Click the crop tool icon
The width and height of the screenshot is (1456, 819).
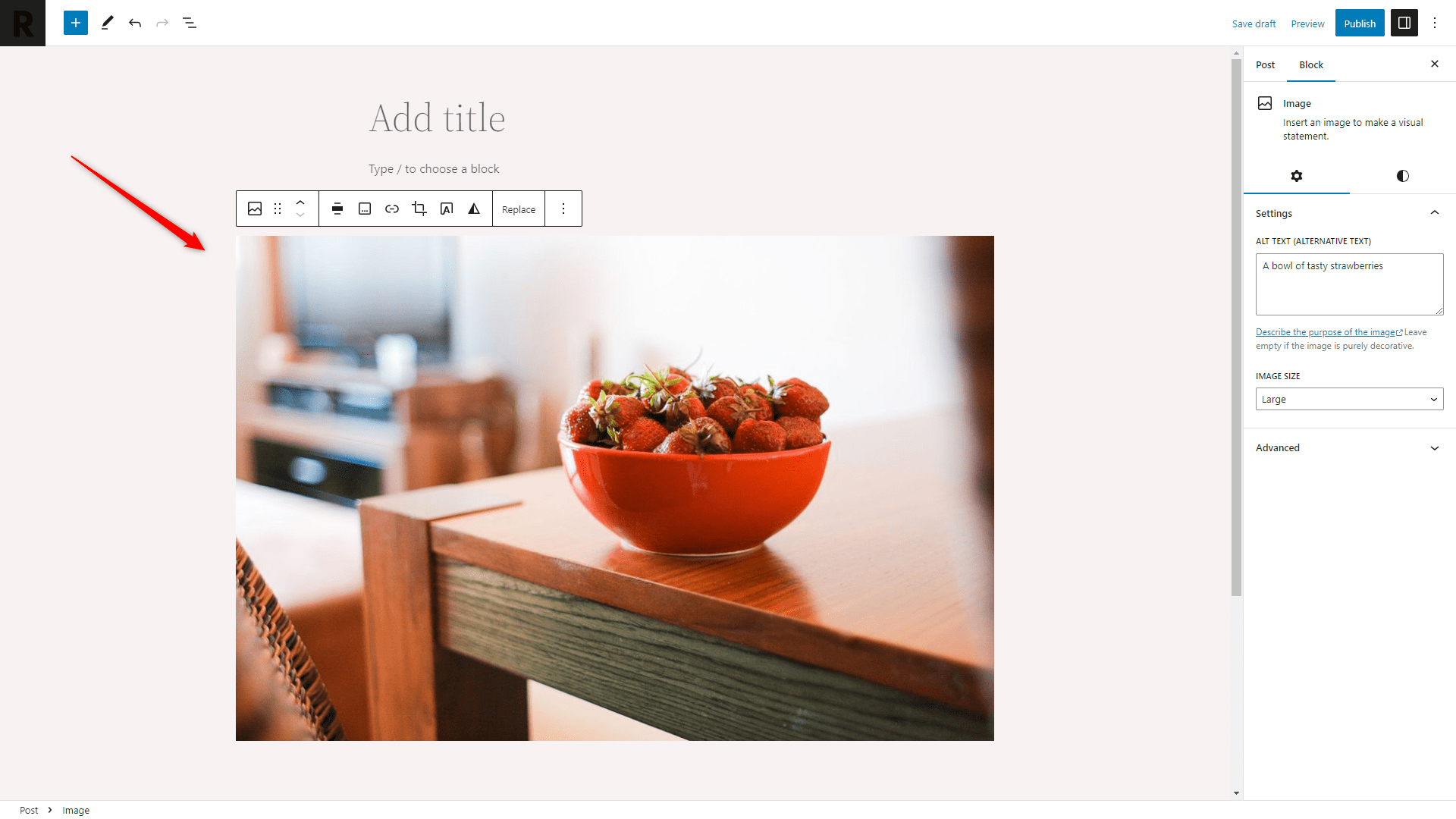click(x=419, y=209)
